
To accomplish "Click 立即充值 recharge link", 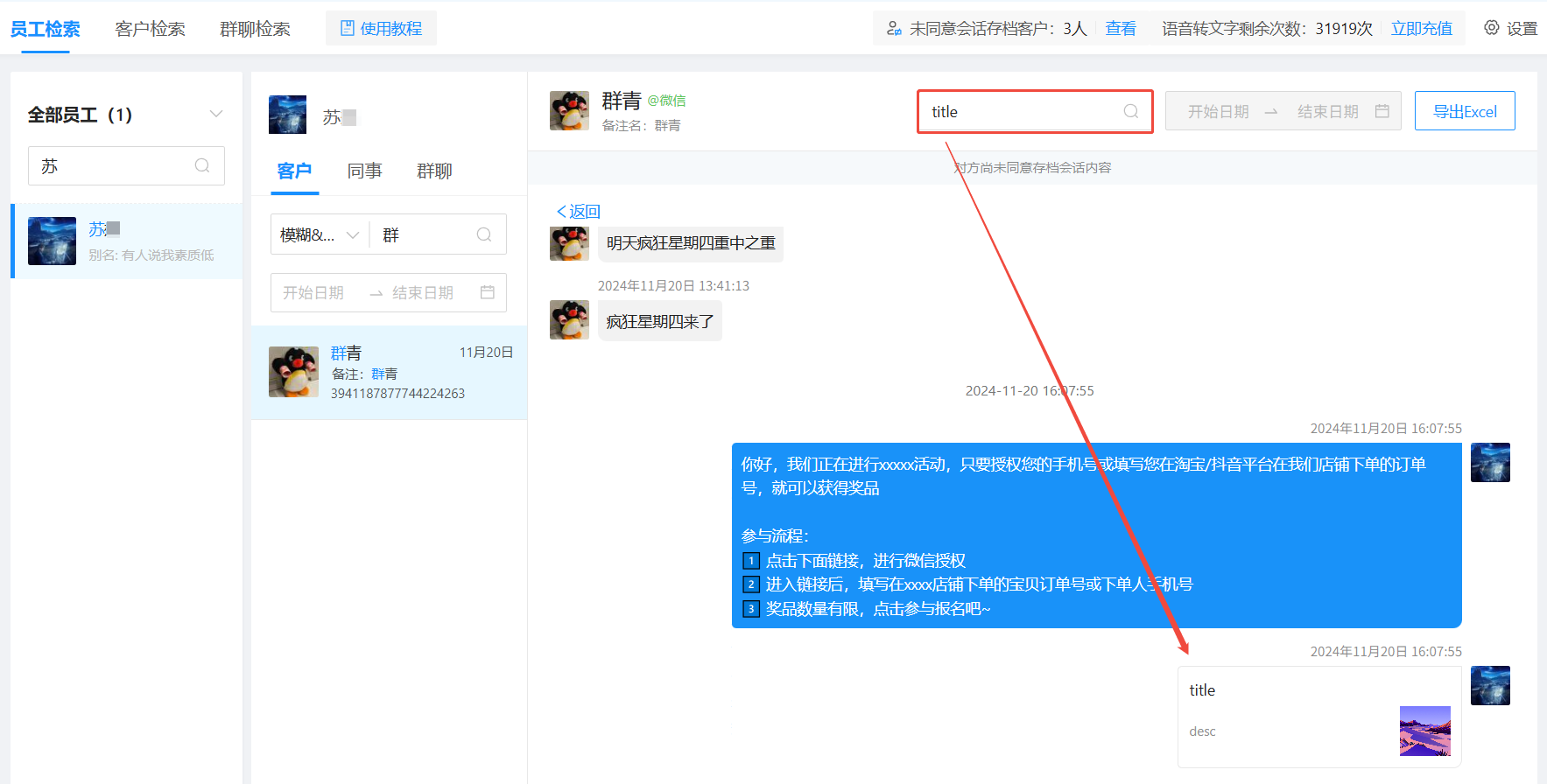I will coord(1421,29).
